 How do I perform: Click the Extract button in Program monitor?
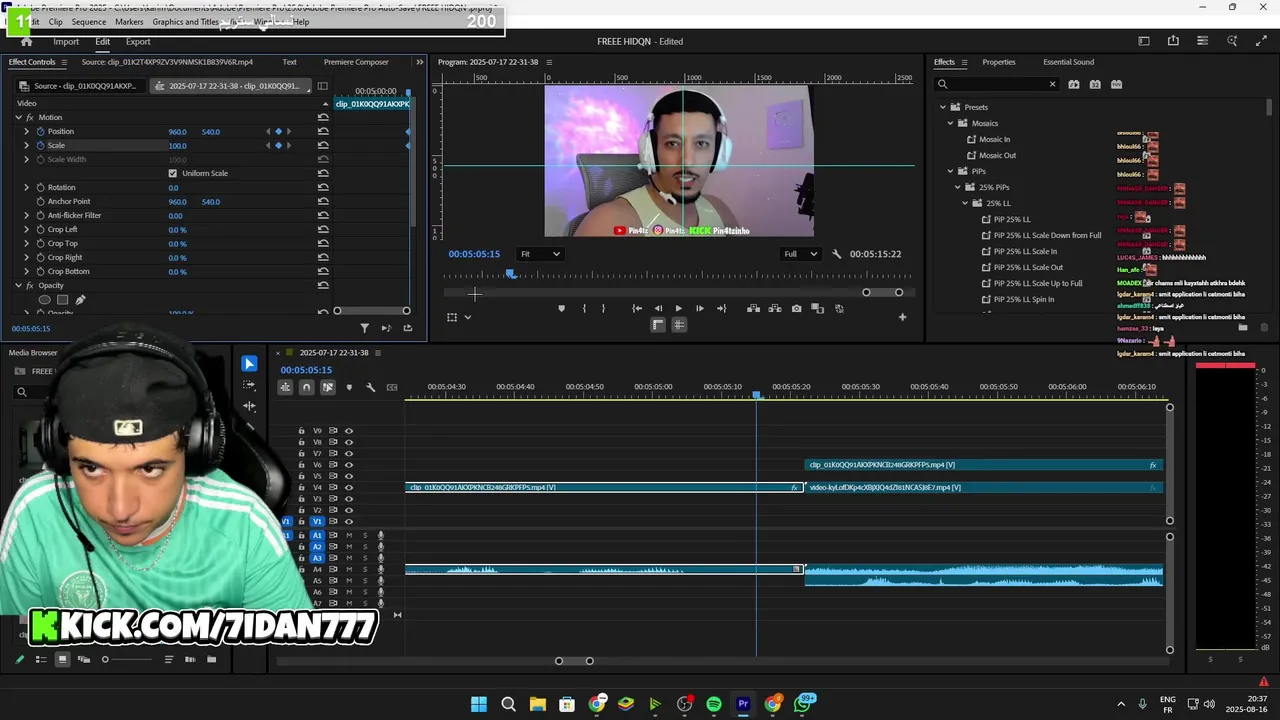pyautogui.click(x=774, y=309)
